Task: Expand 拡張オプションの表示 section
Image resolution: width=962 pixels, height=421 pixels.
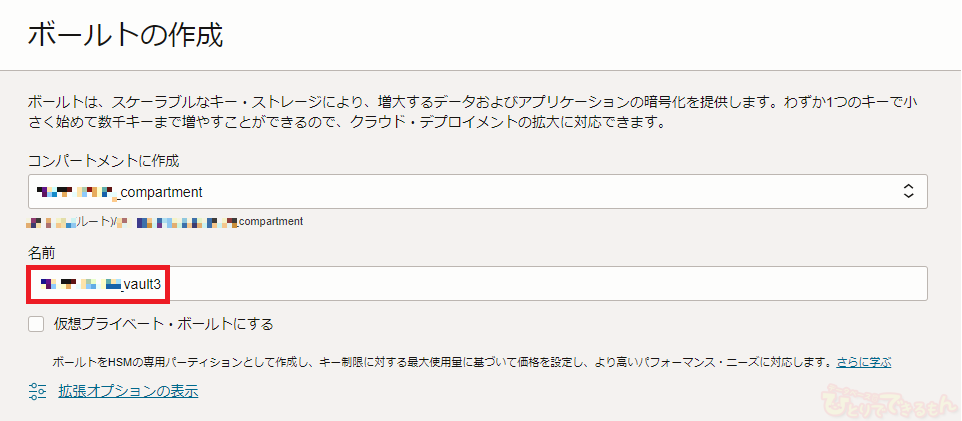Action: 126,391
